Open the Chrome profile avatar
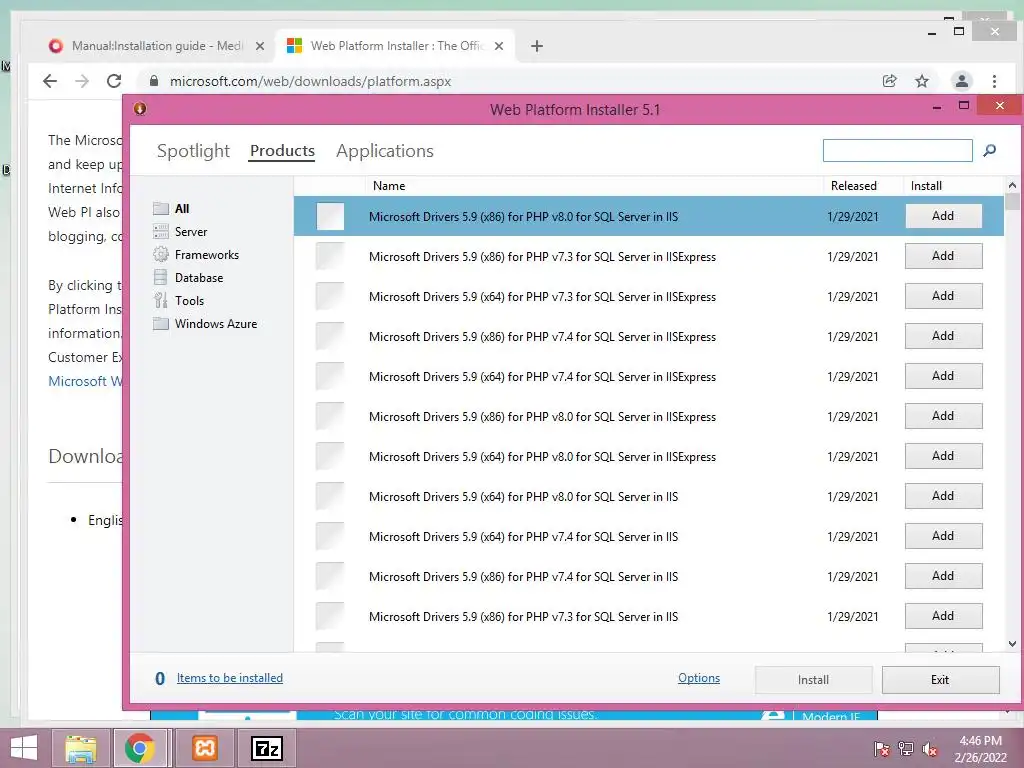 click(961, 81)
